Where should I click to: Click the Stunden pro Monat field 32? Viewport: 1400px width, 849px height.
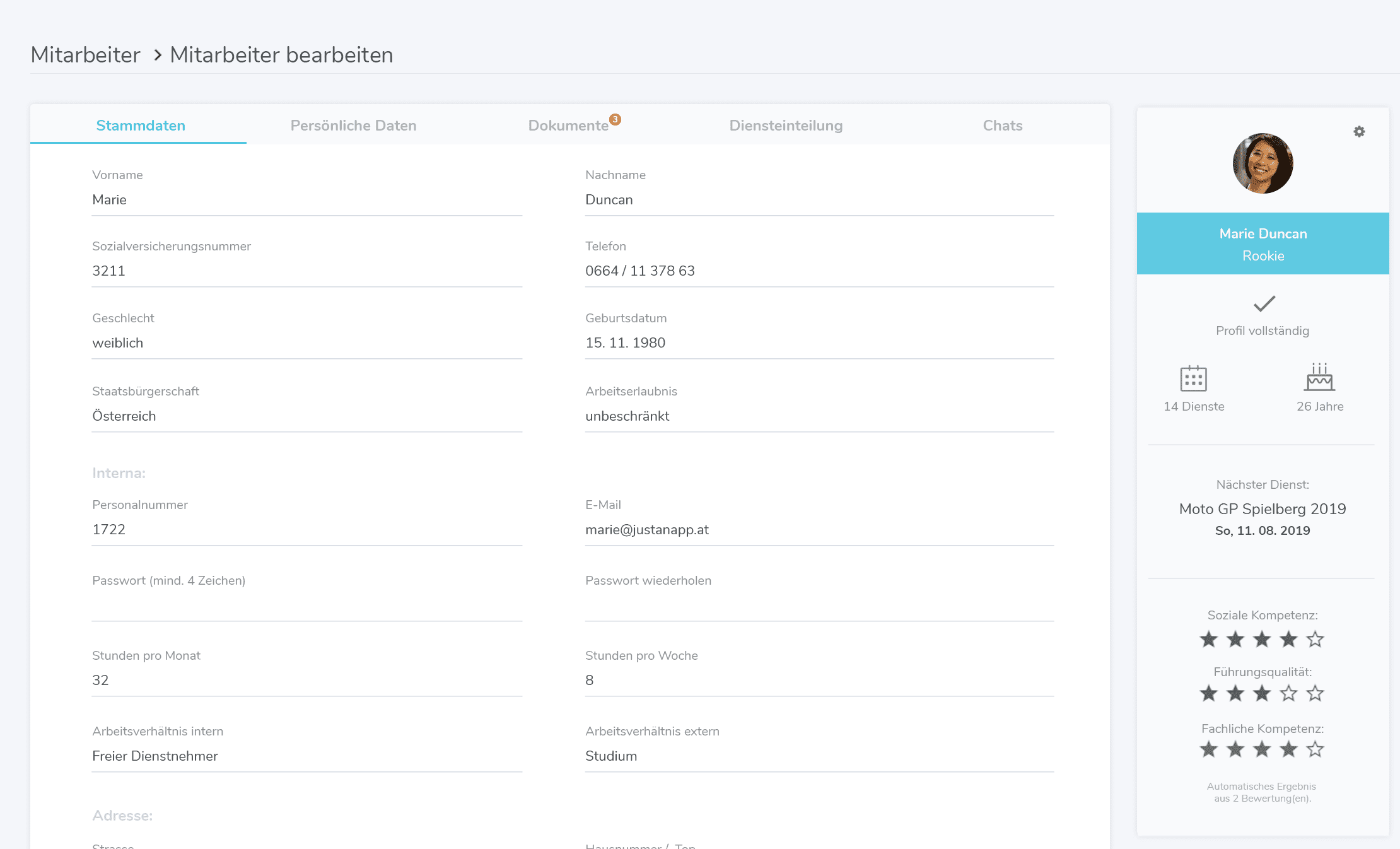(x=307, y=681)
